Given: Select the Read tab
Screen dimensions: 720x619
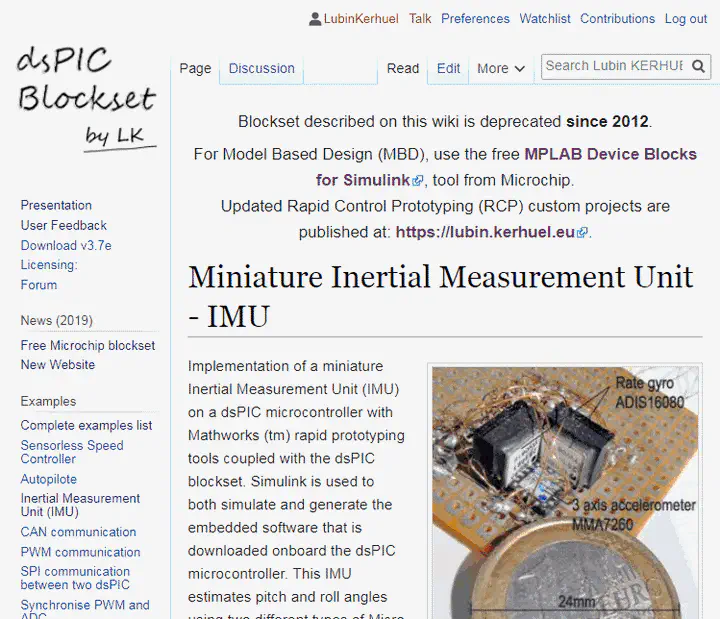Looking at the screenshot, I should [x=402, y=68].
